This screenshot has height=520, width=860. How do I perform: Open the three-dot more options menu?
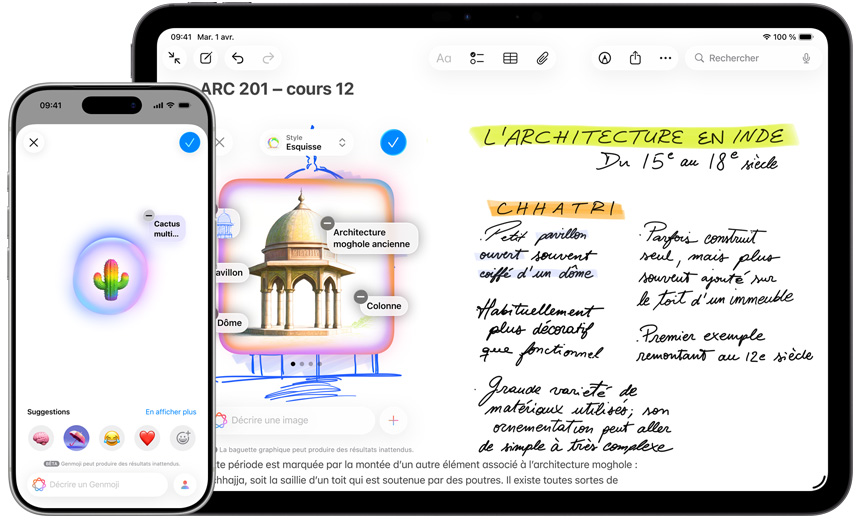665,59
